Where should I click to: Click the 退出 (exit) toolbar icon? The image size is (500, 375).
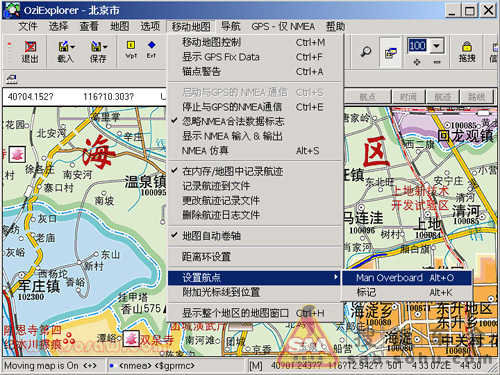30,52
